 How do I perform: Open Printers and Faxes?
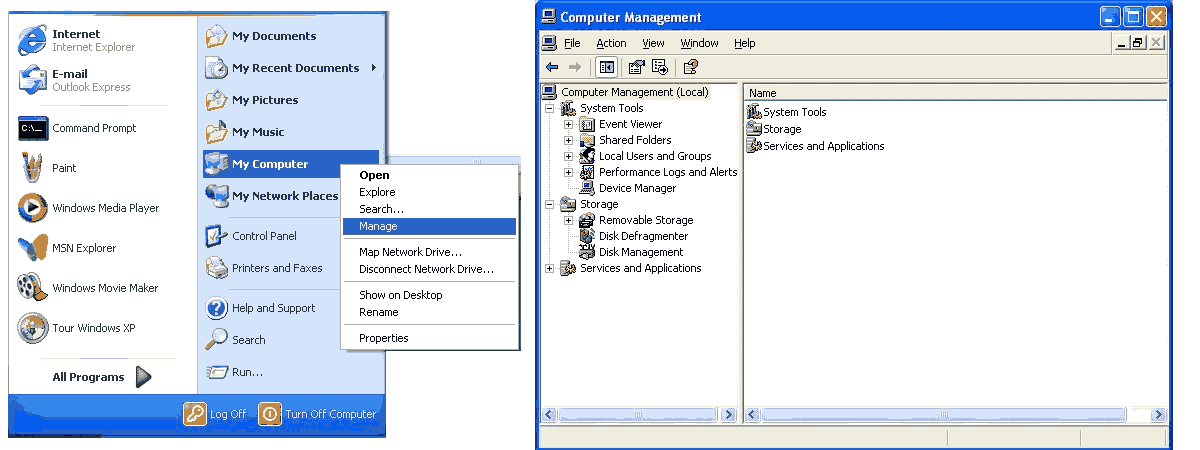(x=264, y=268)
